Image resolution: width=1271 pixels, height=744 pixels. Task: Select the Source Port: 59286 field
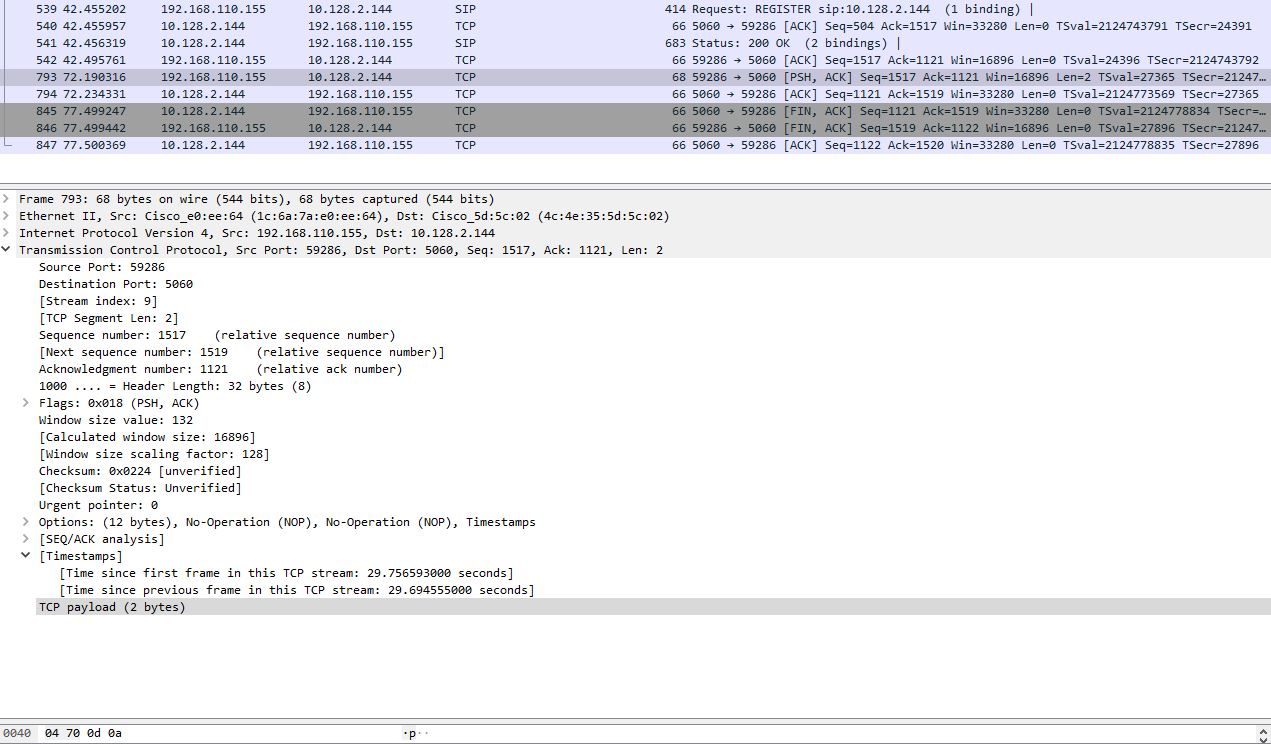100,266
